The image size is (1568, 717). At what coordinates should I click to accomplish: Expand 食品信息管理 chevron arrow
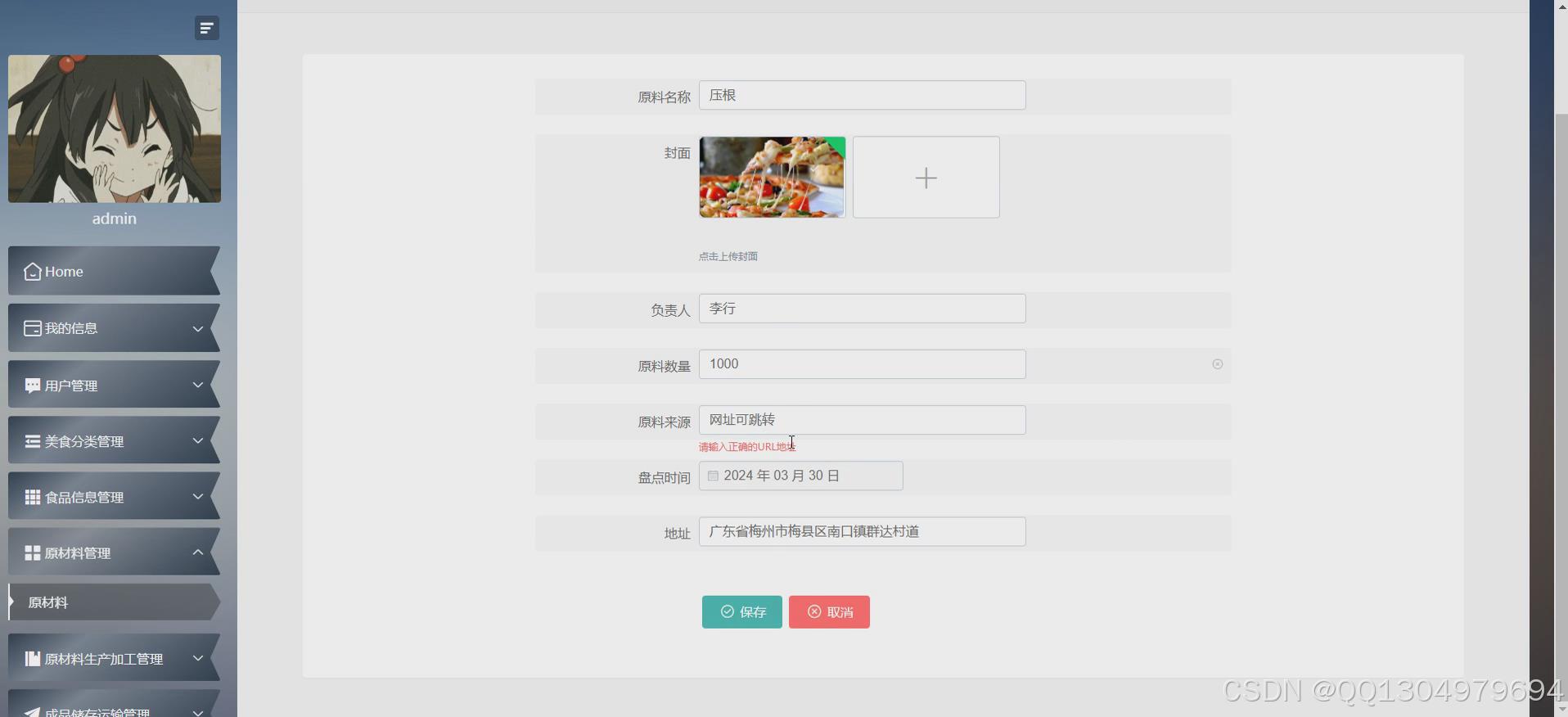(197, 496)
